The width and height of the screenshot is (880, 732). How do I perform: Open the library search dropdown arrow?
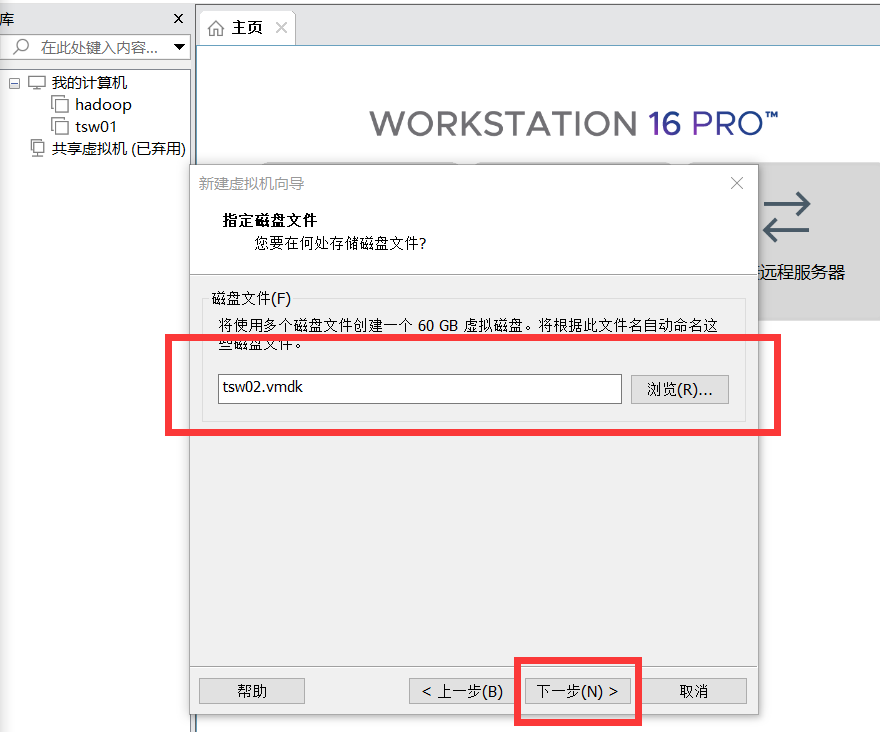click(x=180, y=47)
